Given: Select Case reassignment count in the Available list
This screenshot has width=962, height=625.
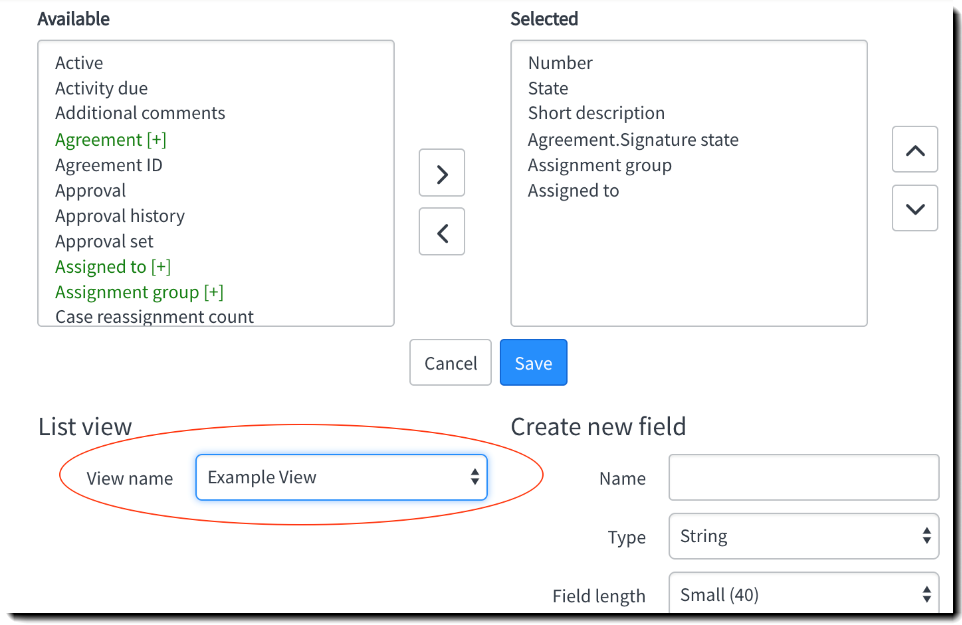Looking at the screenshot, I should click(x=154, y=316).
